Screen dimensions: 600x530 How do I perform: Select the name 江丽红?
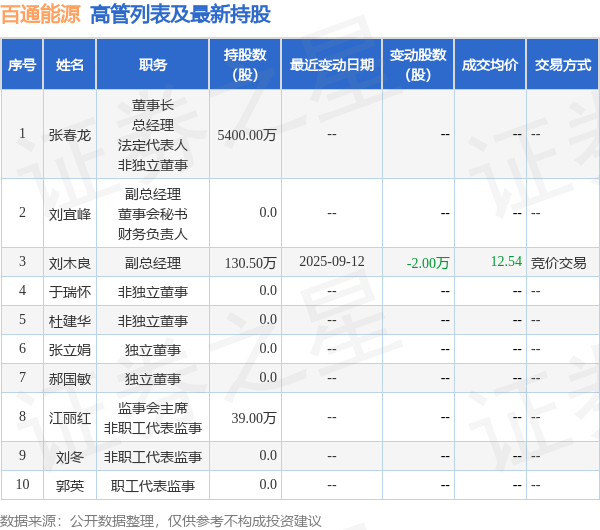[x=70, y=418]
